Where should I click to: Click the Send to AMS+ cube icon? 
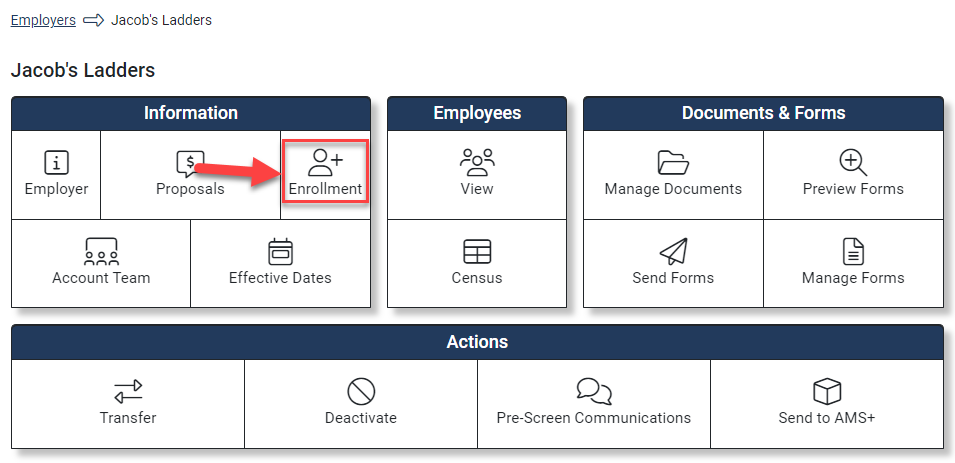[826, 392]
